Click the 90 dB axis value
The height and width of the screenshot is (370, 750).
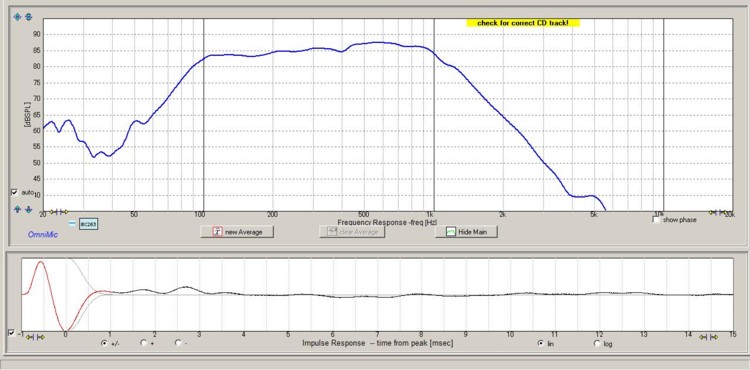(x=37, y=34)
